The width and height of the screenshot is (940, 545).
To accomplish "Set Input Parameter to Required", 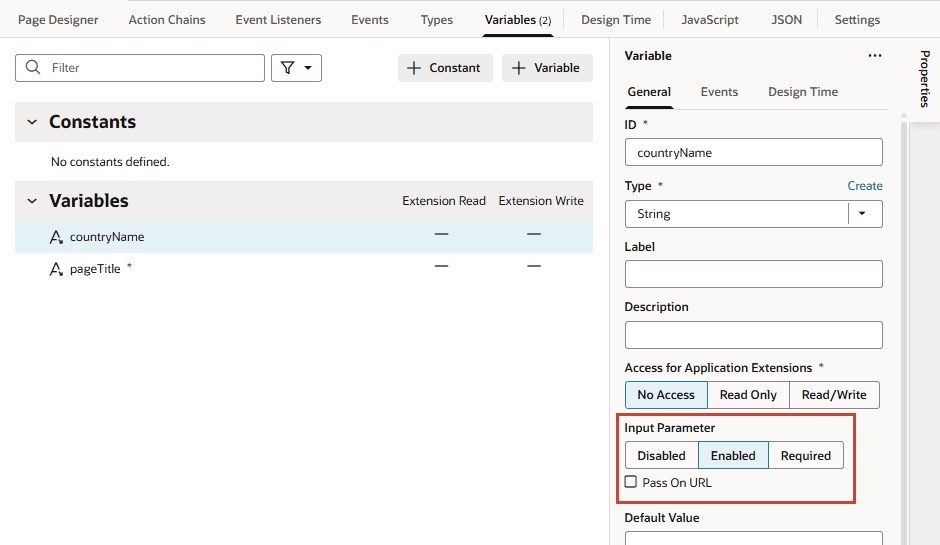I will click(x=806, y=456).
